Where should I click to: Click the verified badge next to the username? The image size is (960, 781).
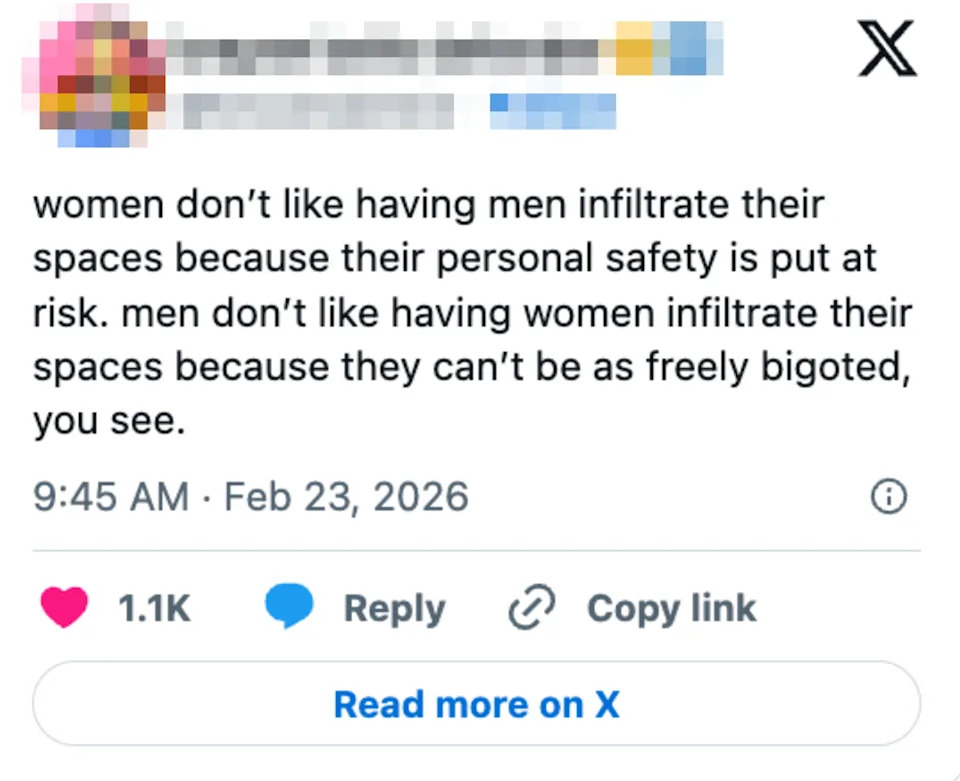click(x=690, y=50)
